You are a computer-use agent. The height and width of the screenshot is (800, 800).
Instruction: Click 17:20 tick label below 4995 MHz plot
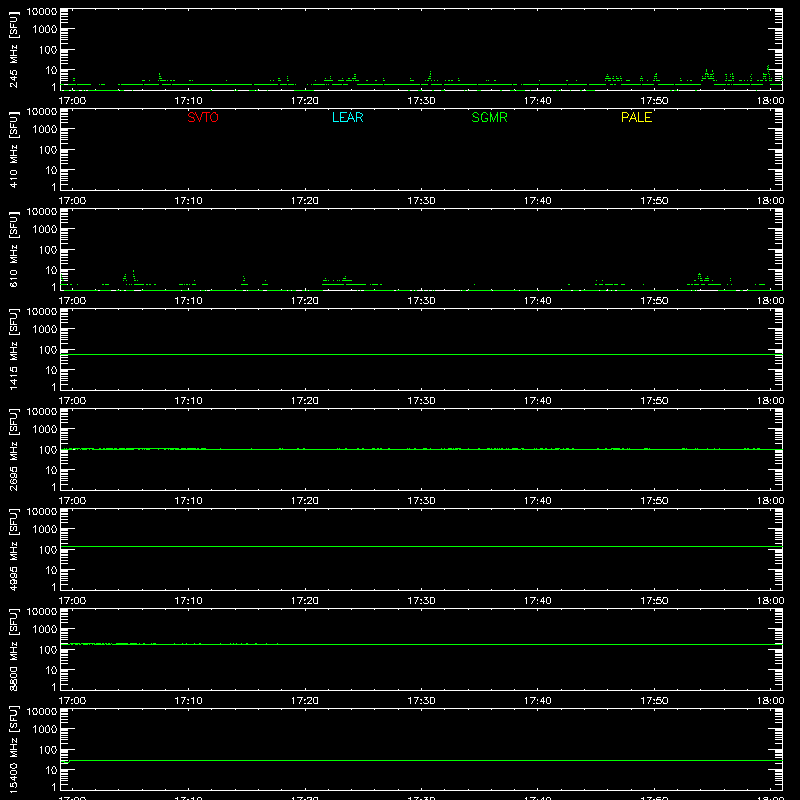click(305, 601)
